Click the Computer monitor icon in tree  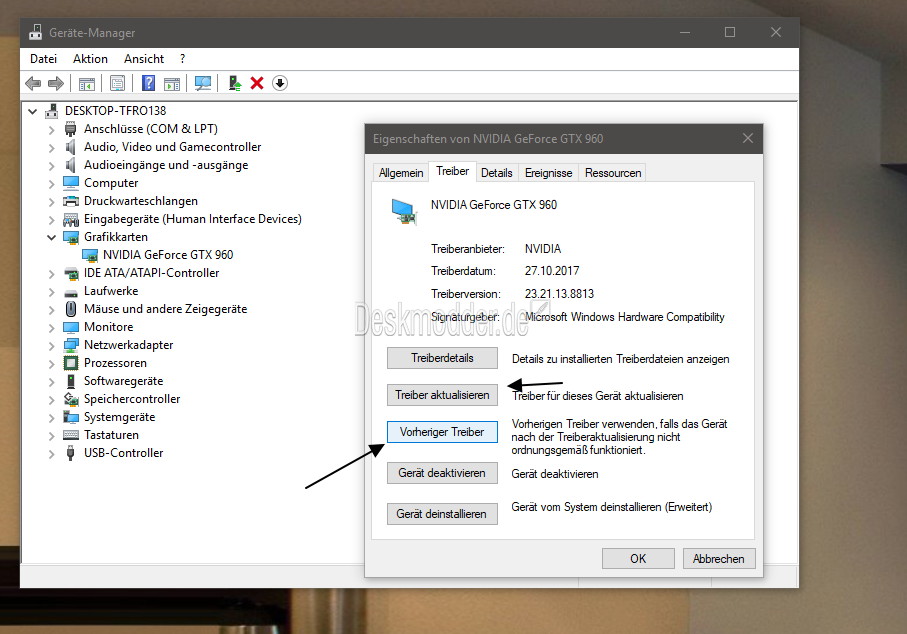click(x=71, y=183)
